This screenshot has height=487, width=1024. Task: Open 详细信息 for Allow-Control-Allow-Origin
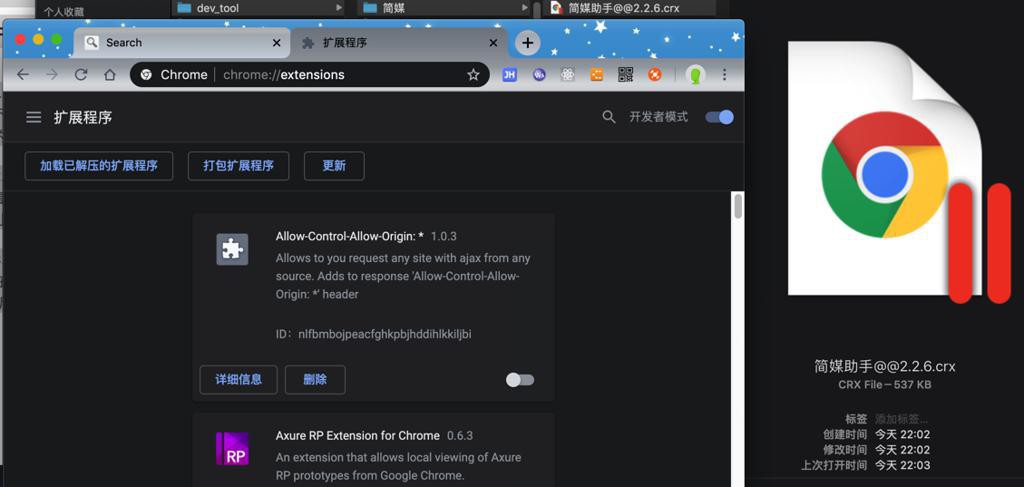click(238, 379)
